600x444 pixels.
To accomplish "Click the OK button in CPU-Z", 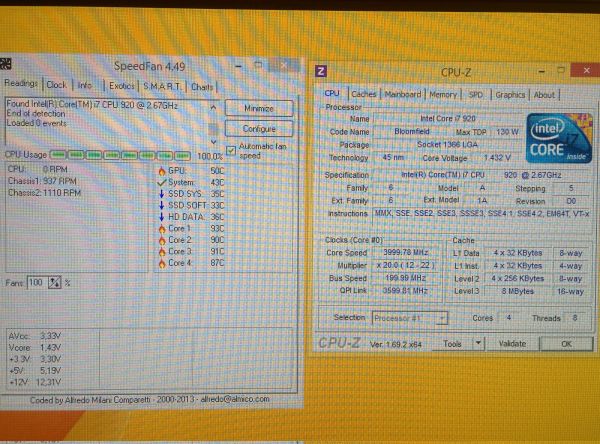I will tap(566, 344).
